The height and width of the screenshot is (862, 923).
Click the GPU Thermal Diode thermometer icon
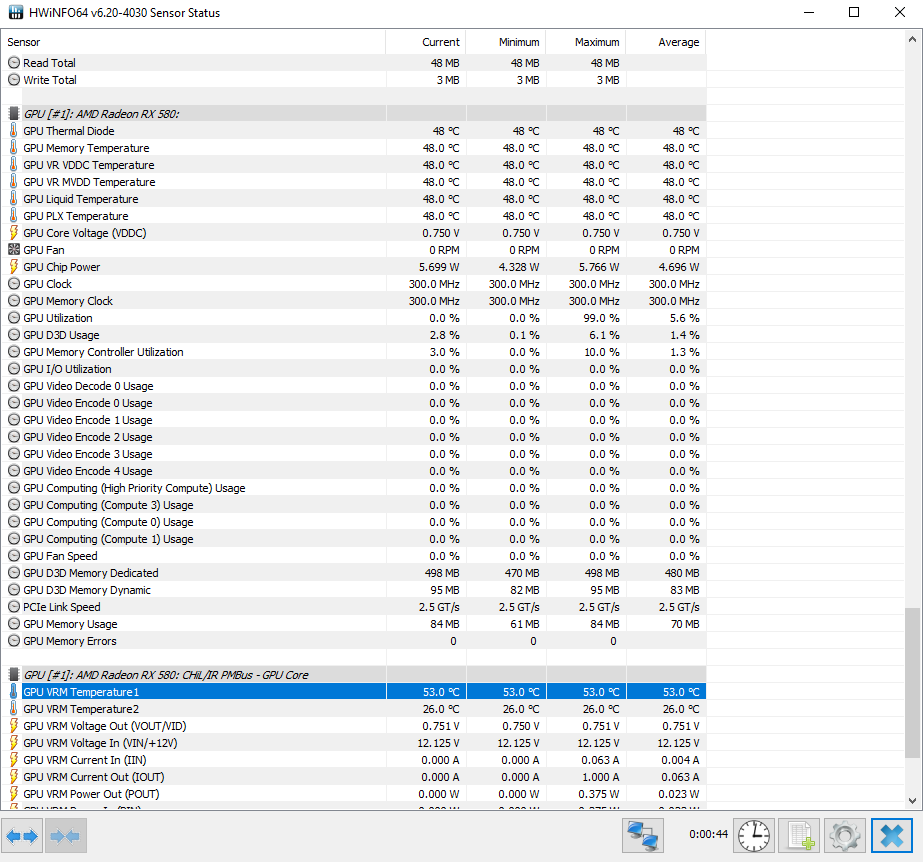click(14, 131)
